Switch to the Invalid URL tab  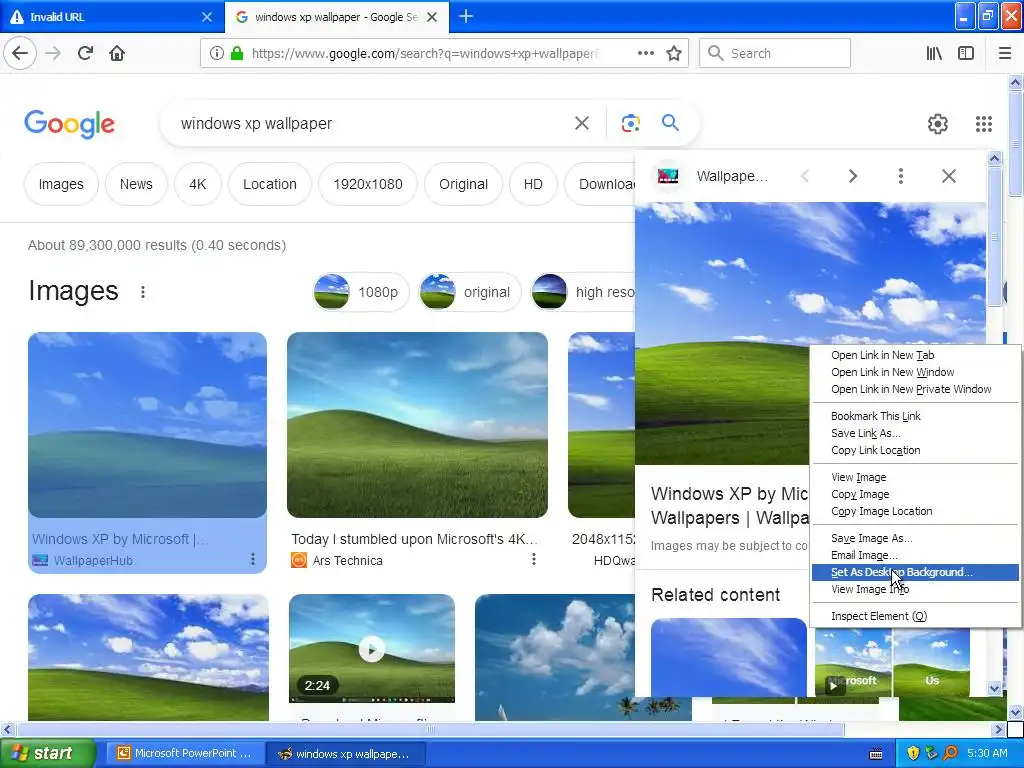104,17
